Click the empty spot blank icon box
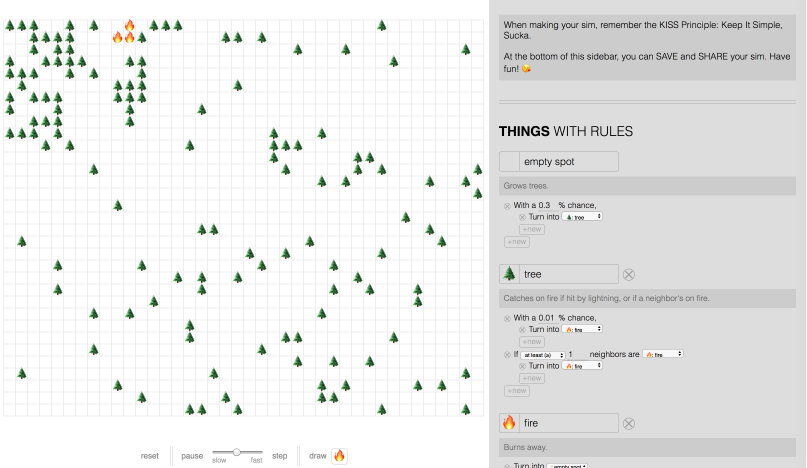Image resolution: width=807 pixels, height=468 pixels. click(x=509, y=162)
